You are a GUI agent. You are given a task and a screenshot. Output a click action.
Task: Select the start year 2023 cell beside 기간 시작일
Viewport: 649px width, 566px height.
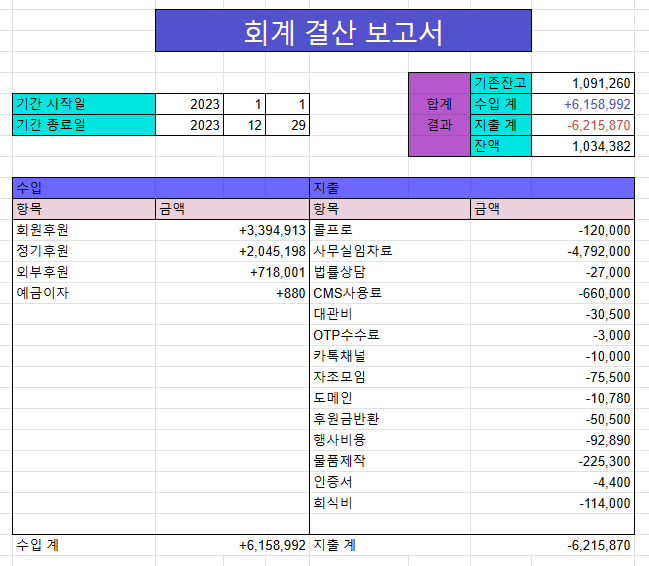tap(190, 104)
